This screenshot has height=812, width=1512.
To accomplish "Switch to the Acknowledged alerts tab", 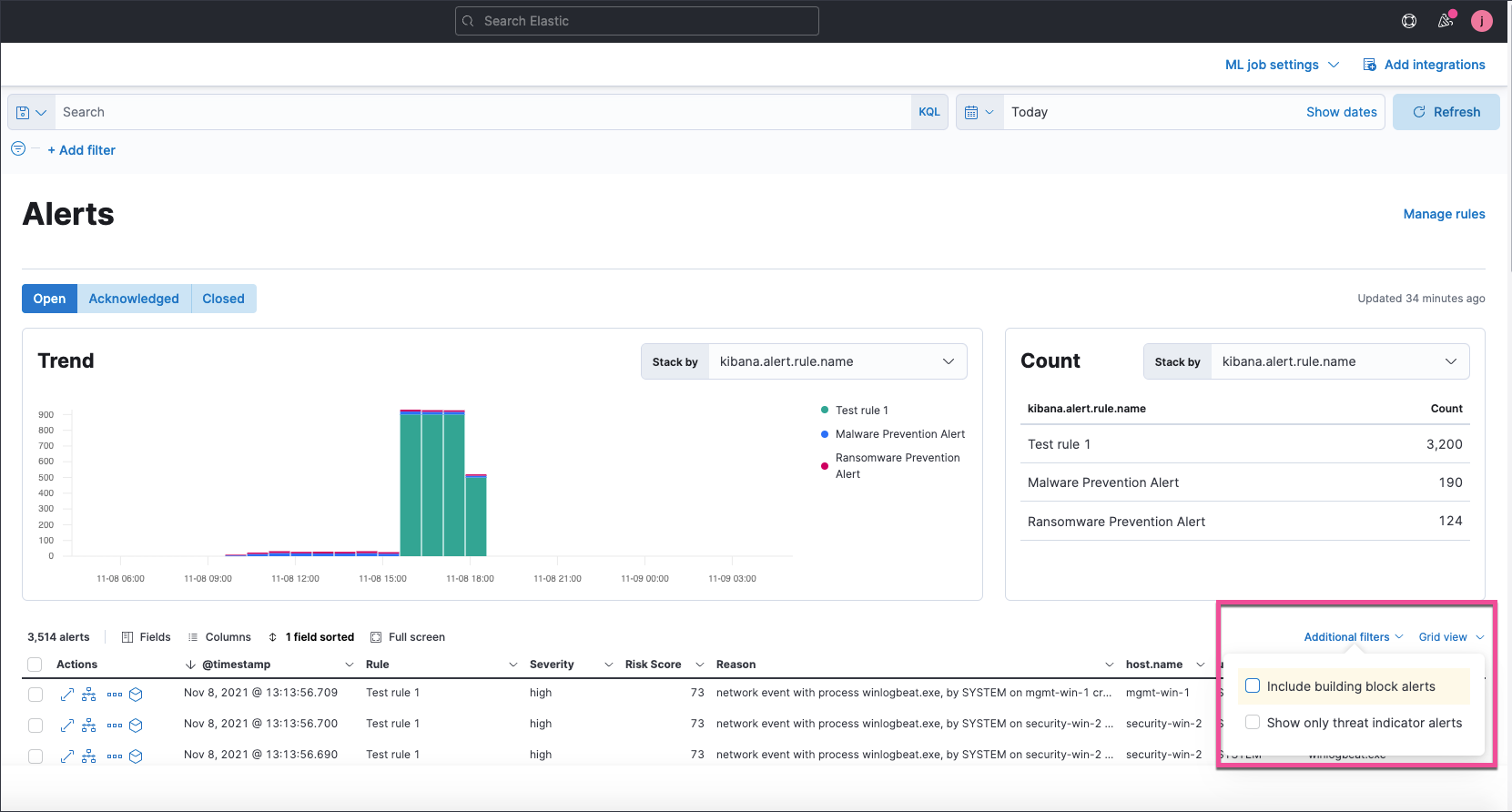I will point(134,299).
